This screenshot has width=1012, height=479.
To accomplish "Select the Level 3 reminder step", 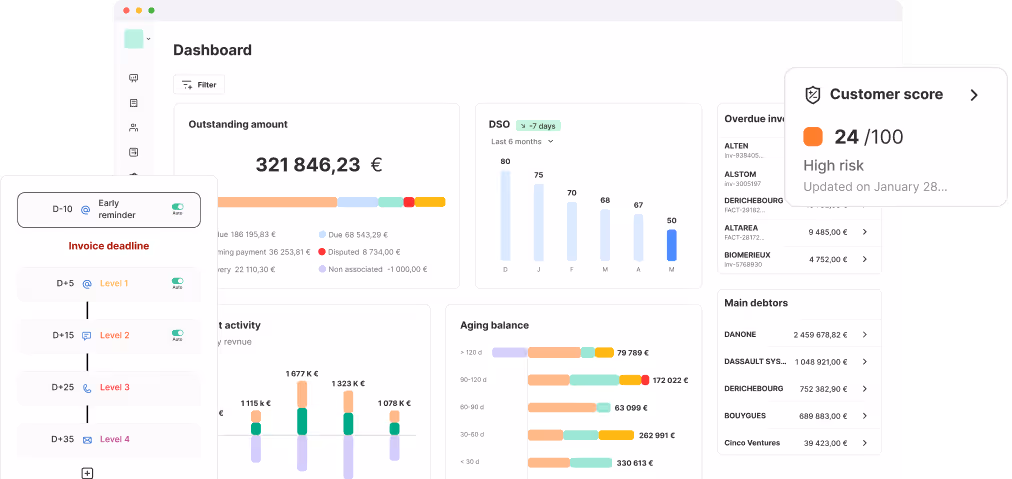I will pos(108,387).
